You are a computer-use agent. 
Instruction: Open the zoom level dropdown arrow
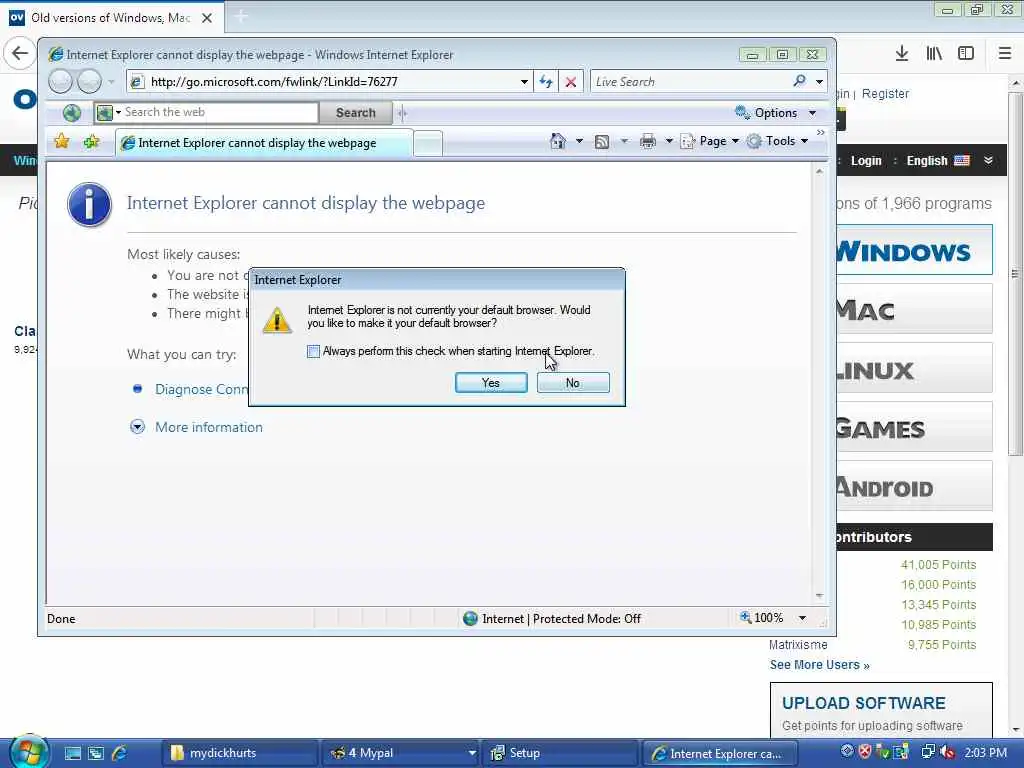[802, 618]
